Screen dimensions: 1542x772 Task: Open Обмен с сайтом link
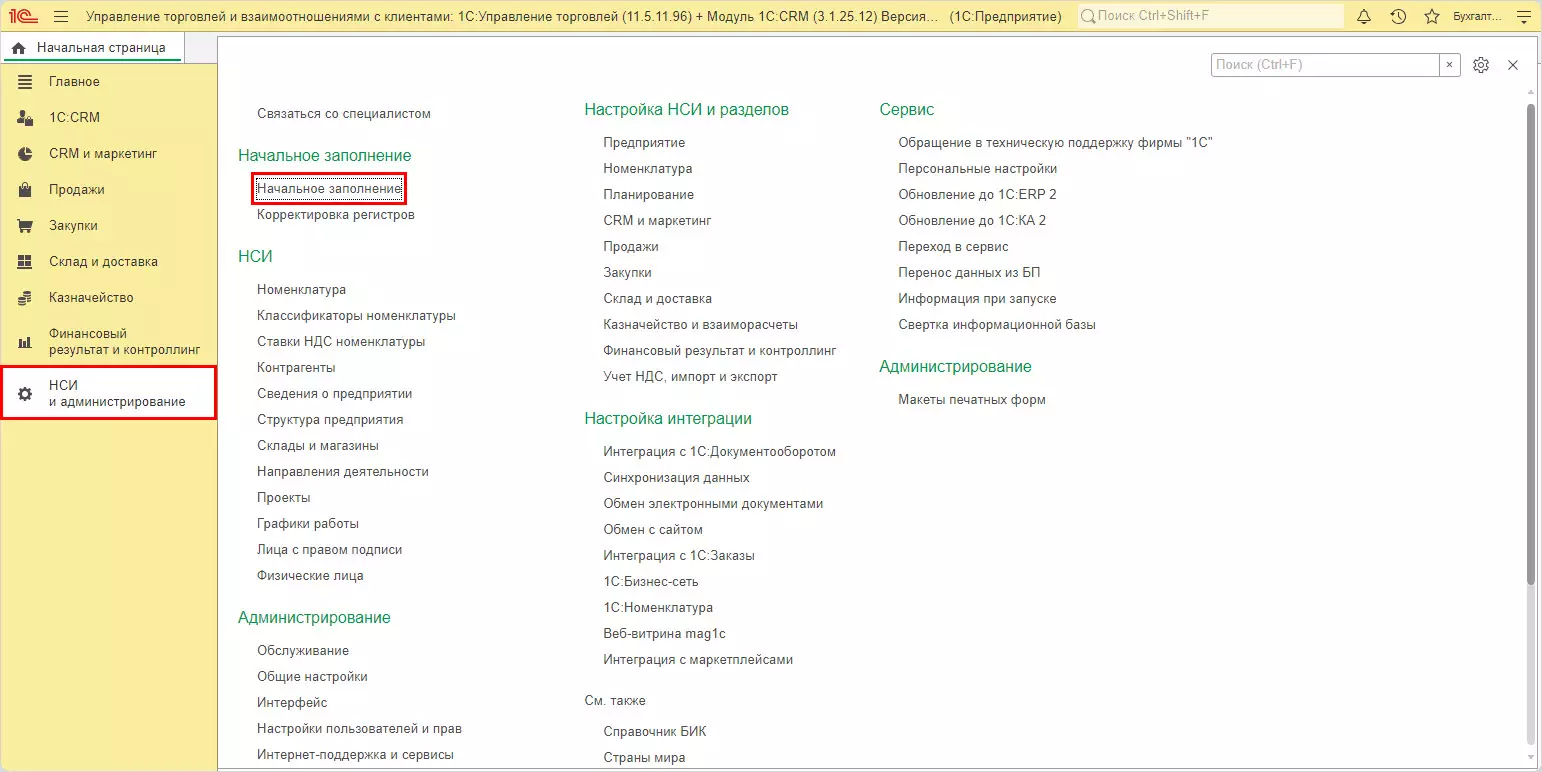(x=654, y=530)
